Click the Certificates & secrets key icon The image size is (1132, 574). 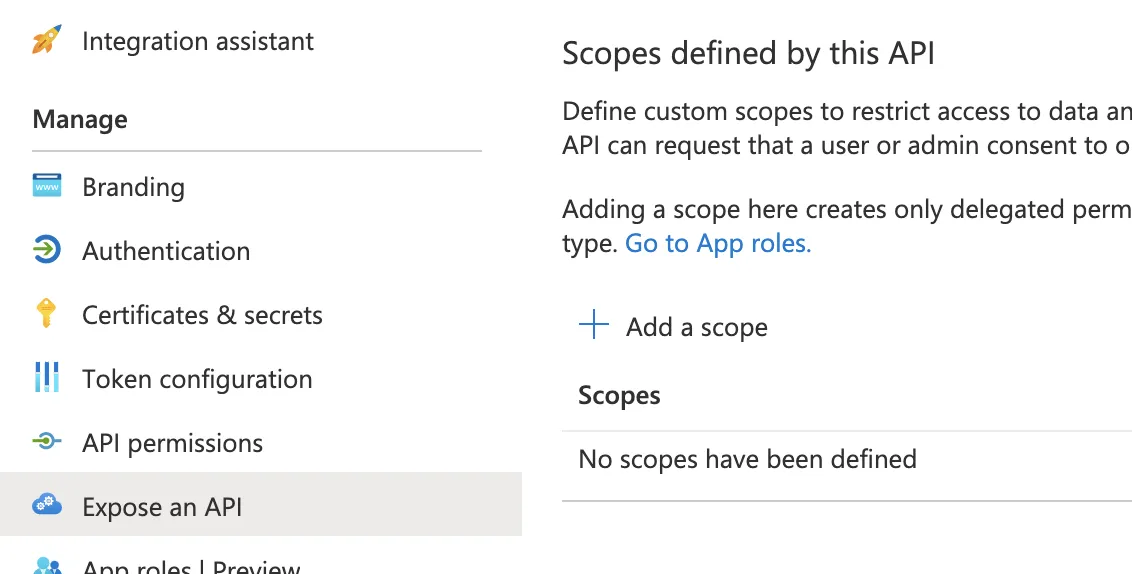coord(46,315)
